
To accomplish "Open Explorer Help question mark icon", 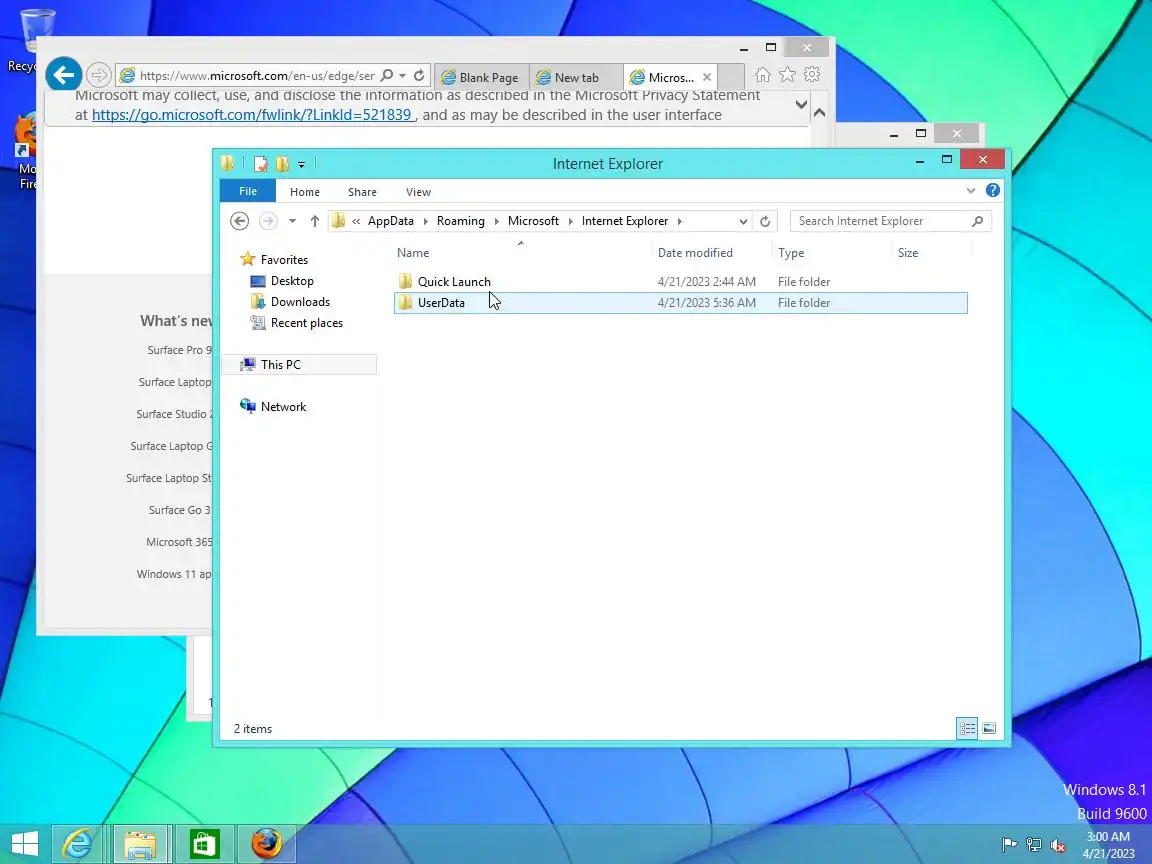I will tap(993, 190).
